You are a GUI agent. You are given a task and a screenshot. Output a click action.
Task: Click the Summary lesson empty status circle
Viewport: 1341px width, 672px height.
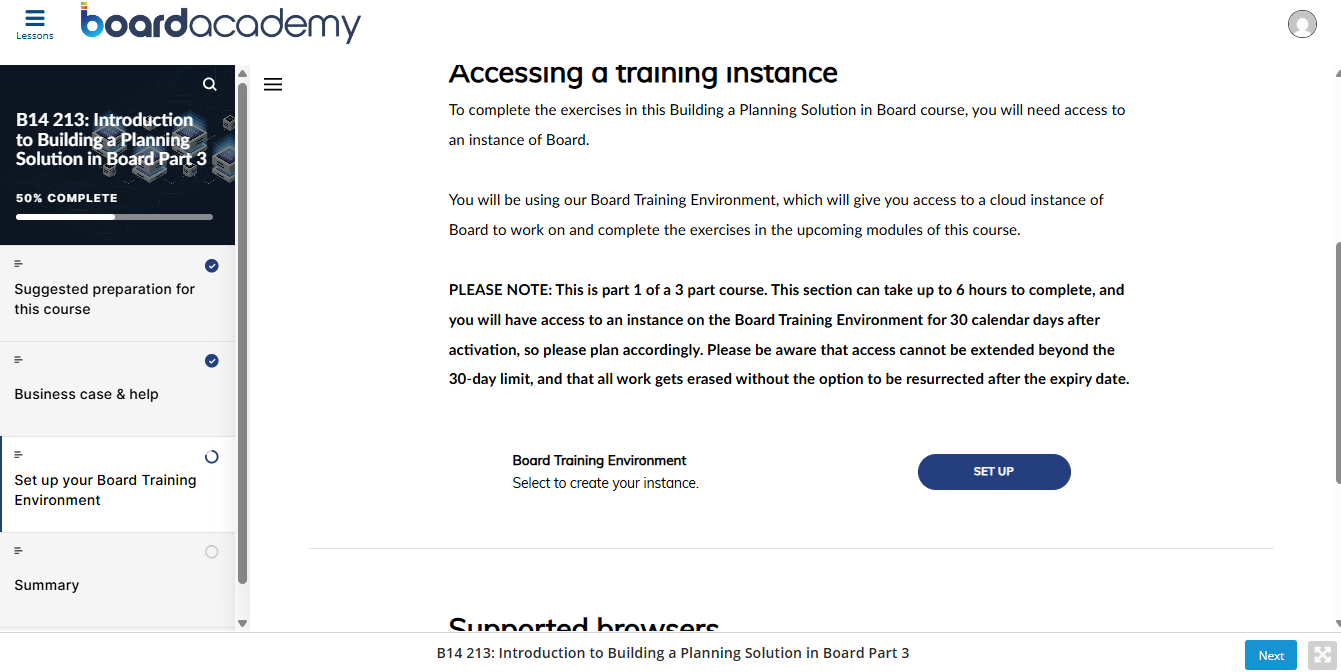[x=211, y=552]
